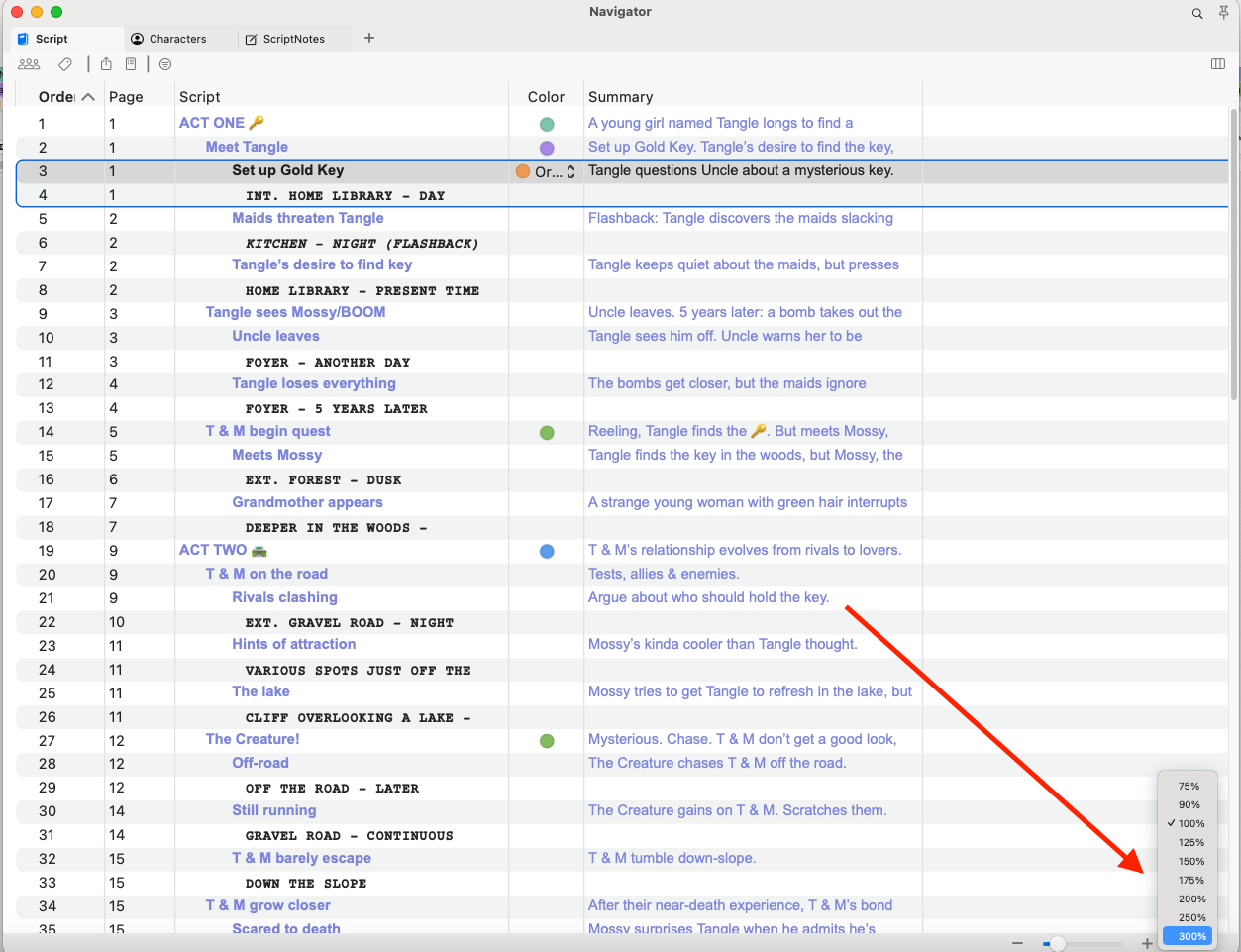1241x952 pixels.
Task: Open the Orange color dropdown in row 3
Action: (546, 171)
